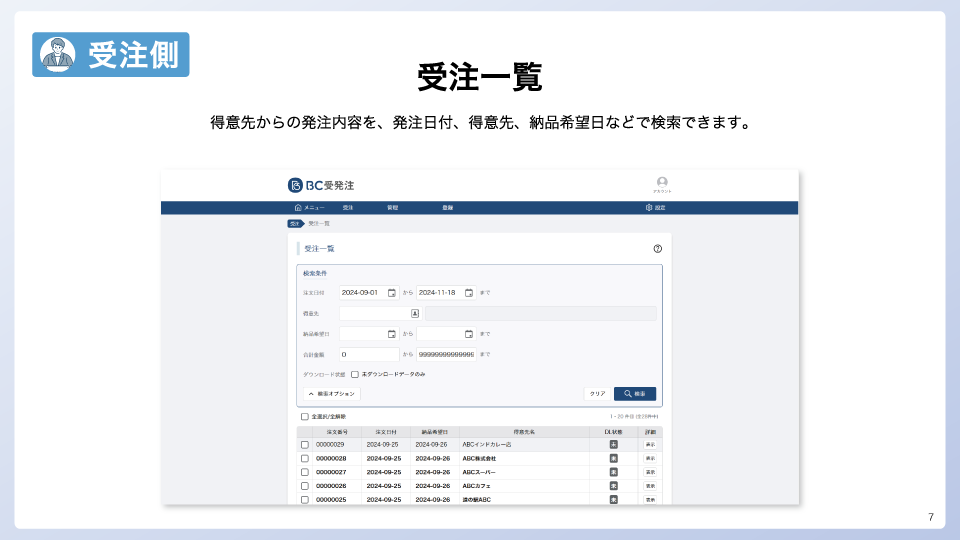Open the 受注 menu in the navigation bar
960x540 pixels.
(348, 208)
